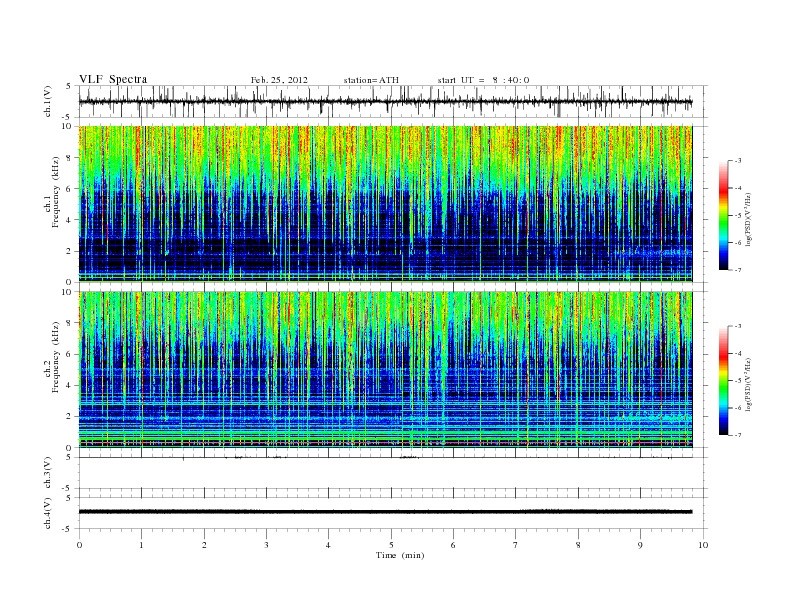Click time axis tick label "1"
The image size is (792, 612).
point(141,545)
